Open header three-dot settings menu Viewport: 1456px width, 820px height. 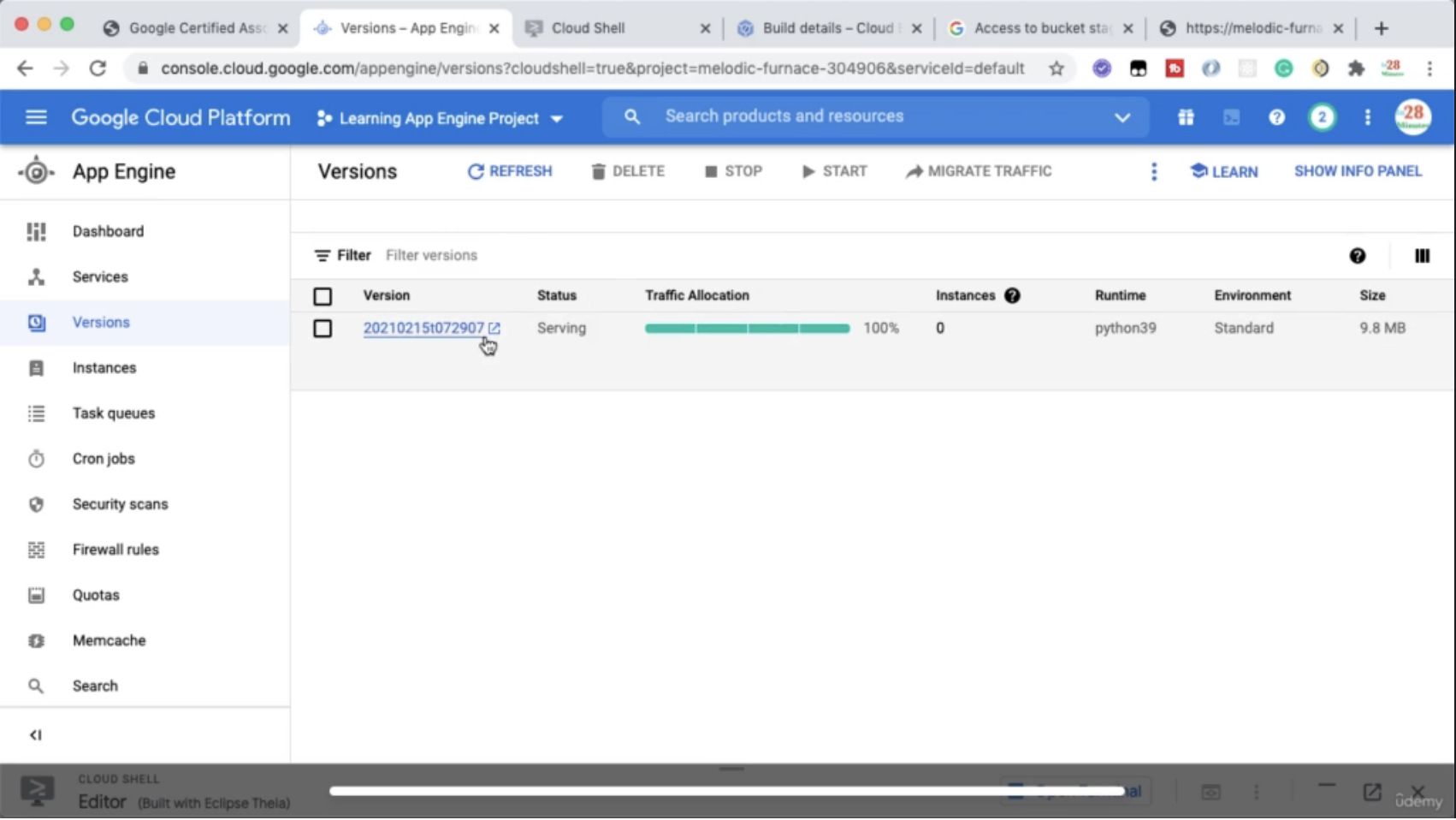click(x=1367, y=117)
